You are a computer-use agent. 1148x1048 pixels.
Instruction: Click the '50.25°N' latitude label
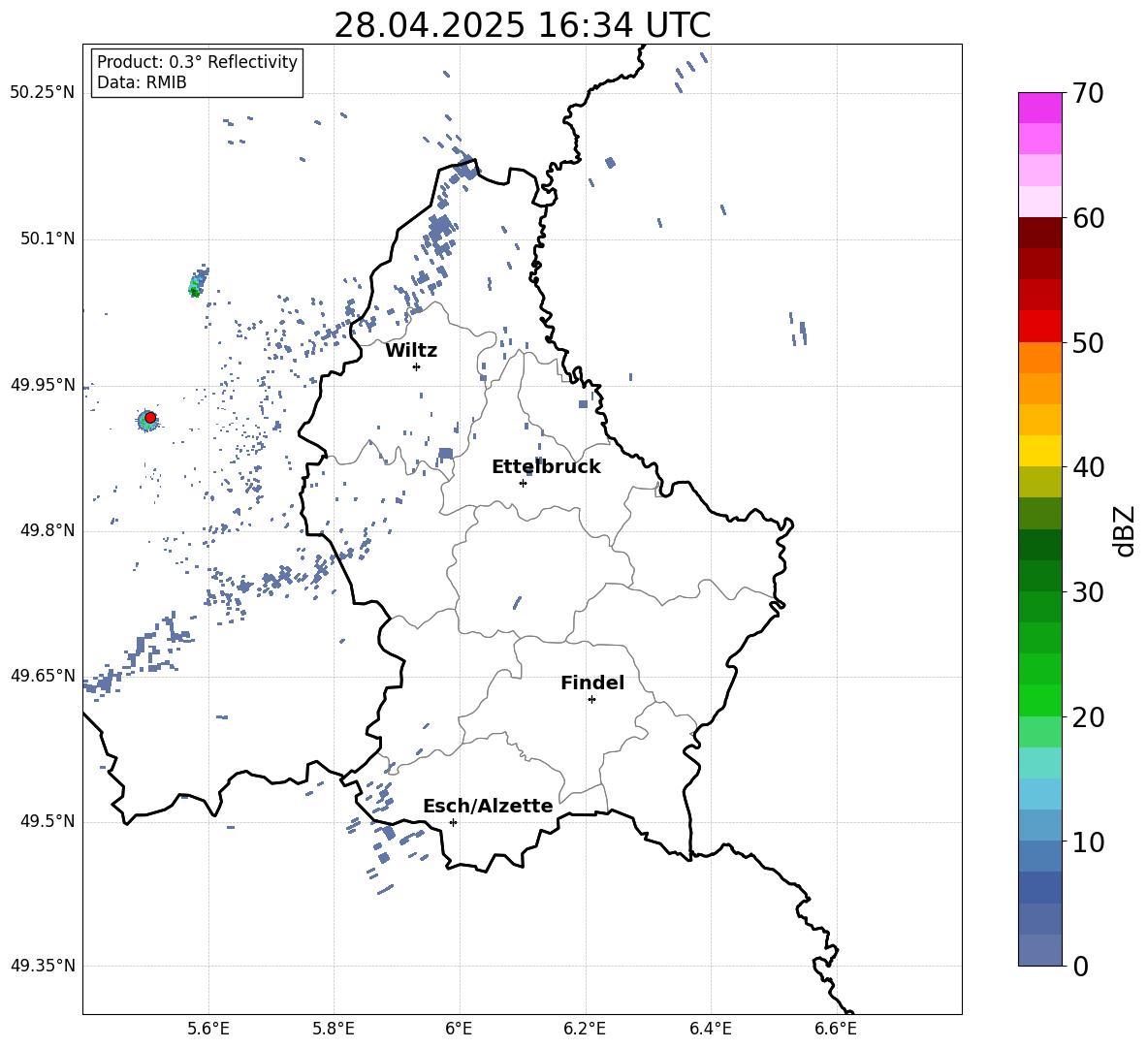(43, 93)
